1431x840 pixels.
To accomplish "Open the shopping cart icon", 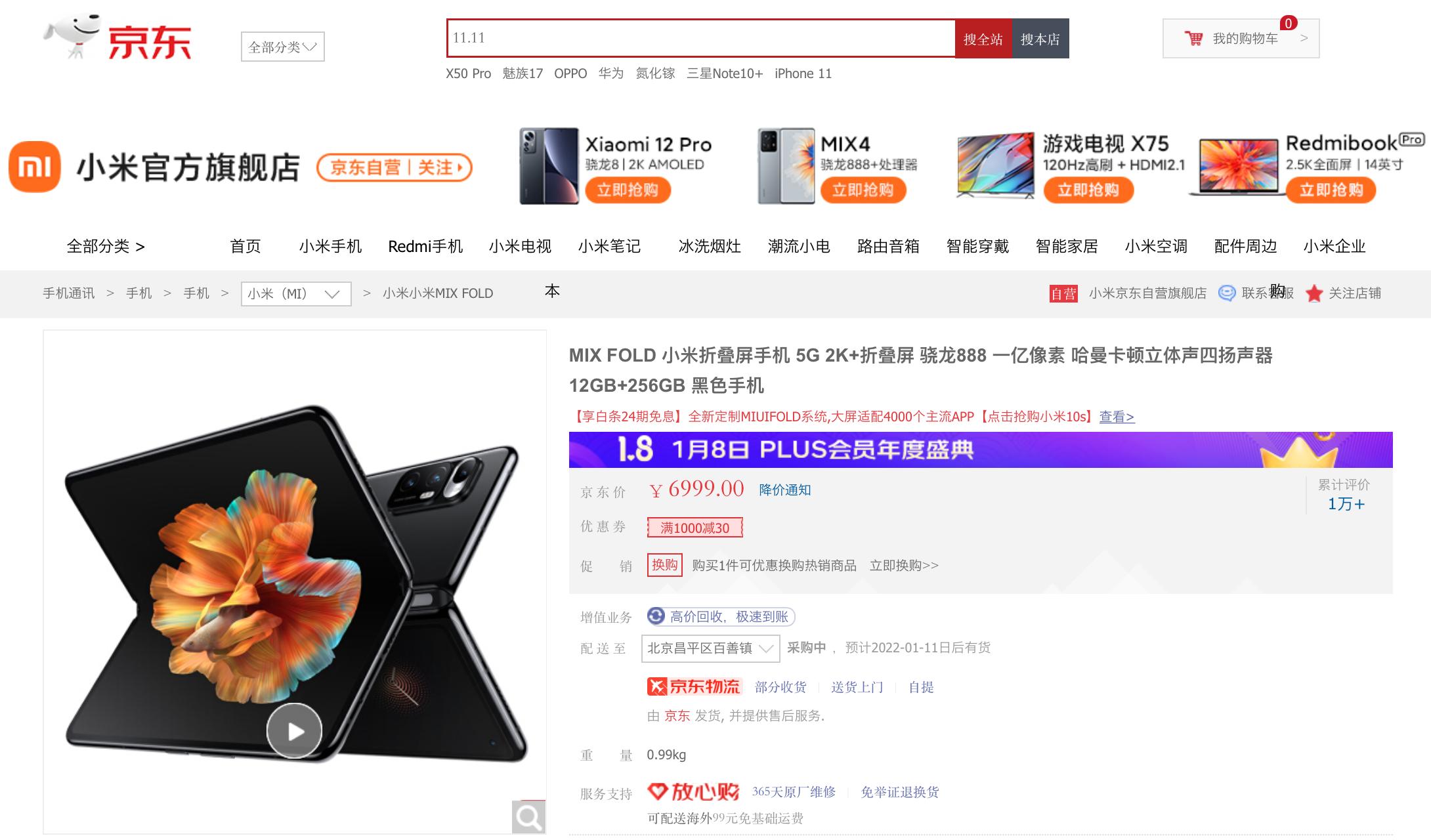I will [1193, 39].
